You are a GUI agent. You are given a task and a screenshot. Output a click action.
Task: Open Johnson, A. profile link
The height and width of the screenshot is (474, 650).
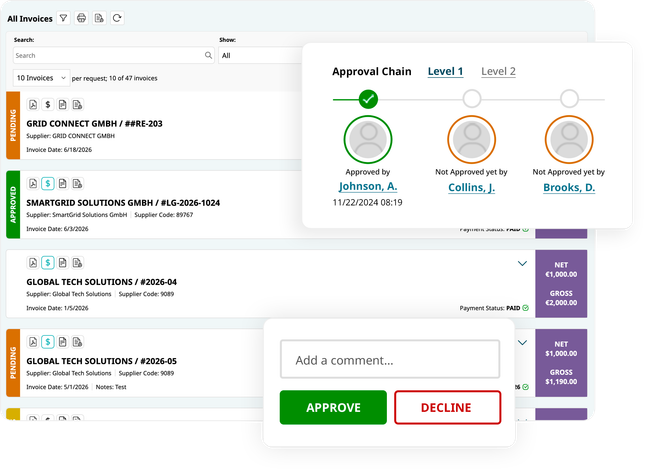[x=368, y=187]
